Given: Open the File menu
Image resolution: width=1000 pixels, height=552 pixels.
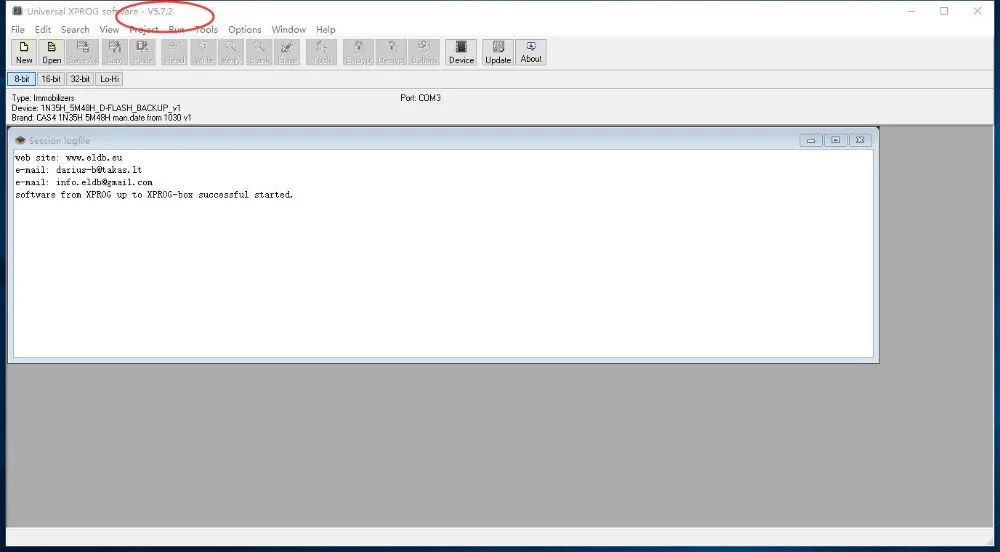Looking at the screenshot, I should [18, 29].
